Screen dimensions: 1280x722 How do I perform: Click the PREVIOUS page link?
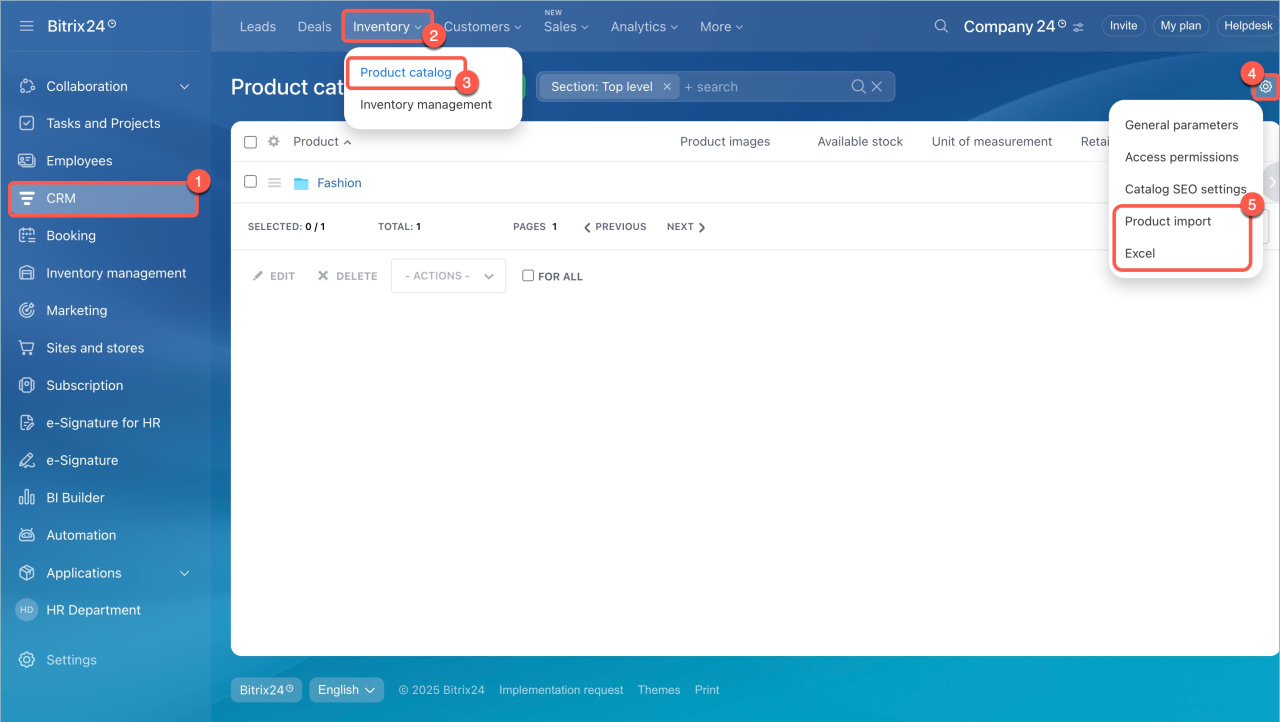615,227
